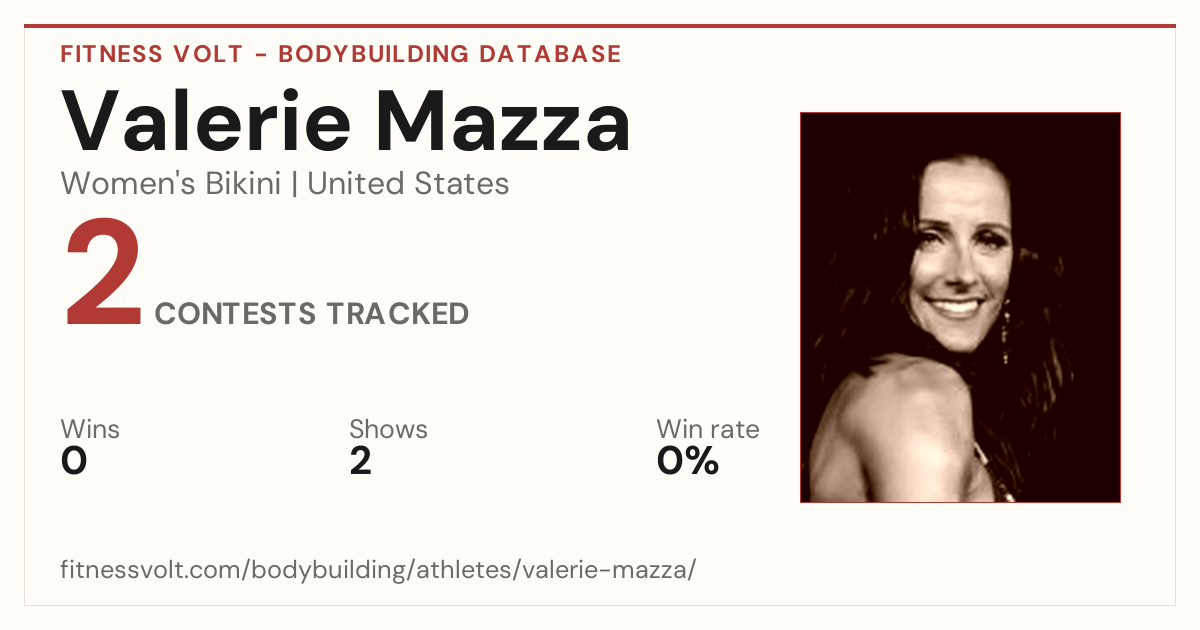This screenshot has height=630, width=1200.
Task: Click the word Tracked next to Contests
Action: 397,314
